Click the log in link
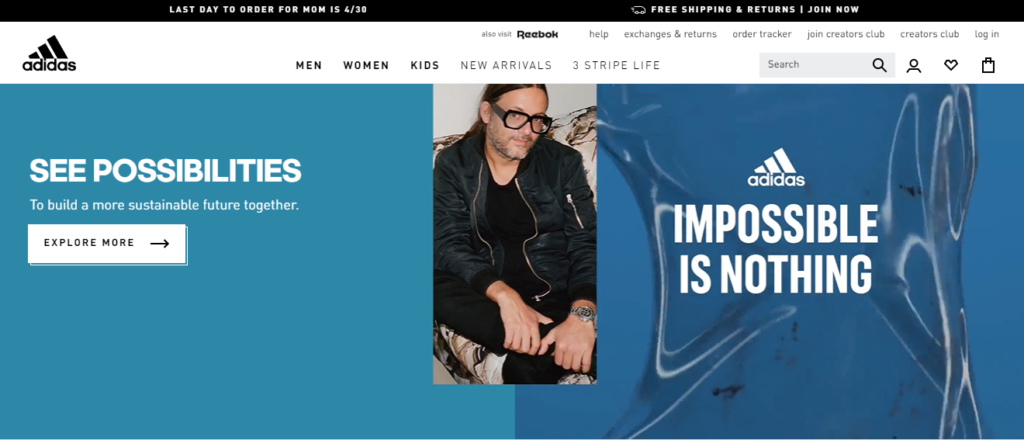1024x440 pixels. [x=987, y=34]
